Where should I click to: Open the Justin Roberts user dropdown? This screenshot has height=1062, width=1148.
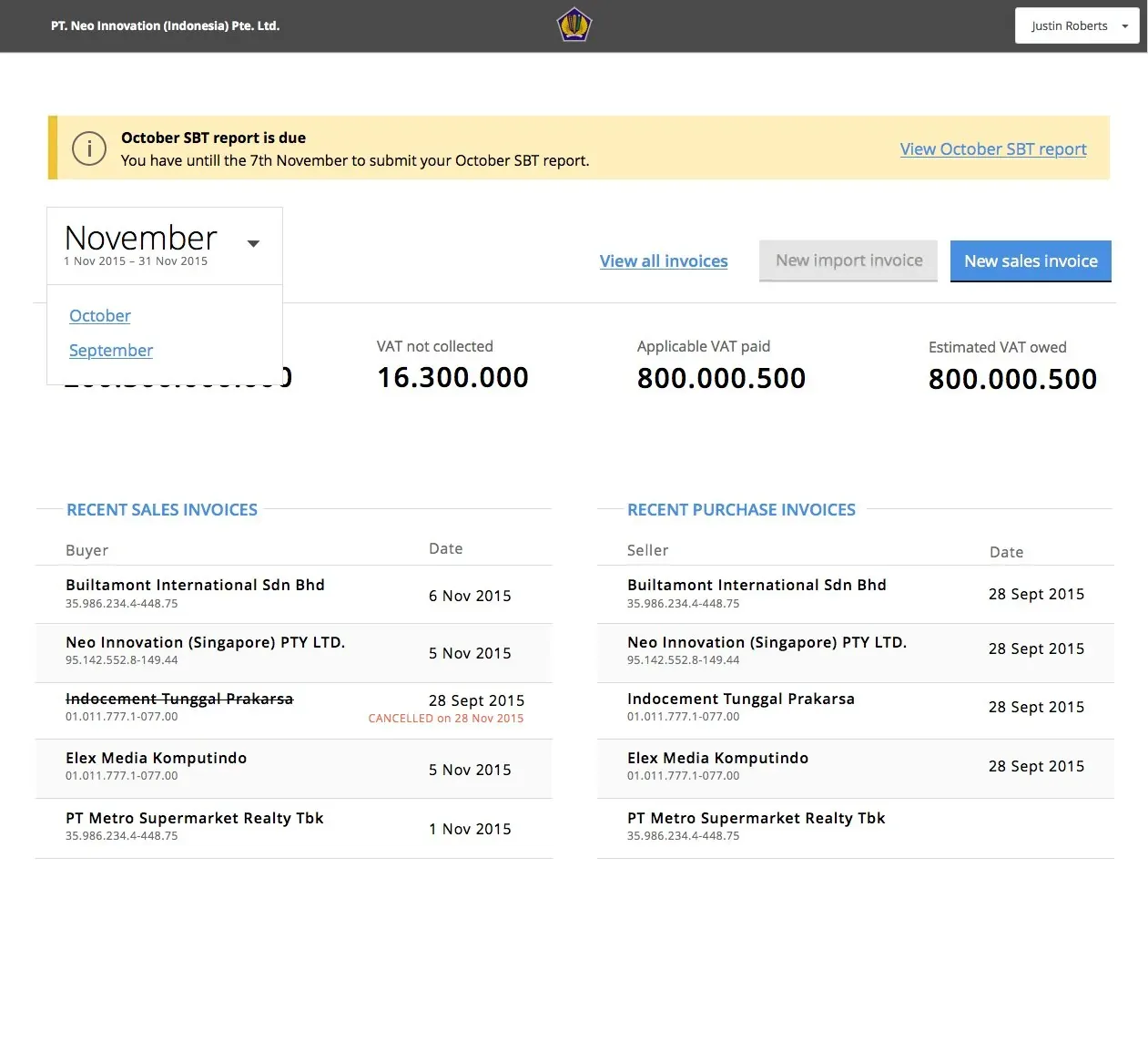pos(1077,26)
